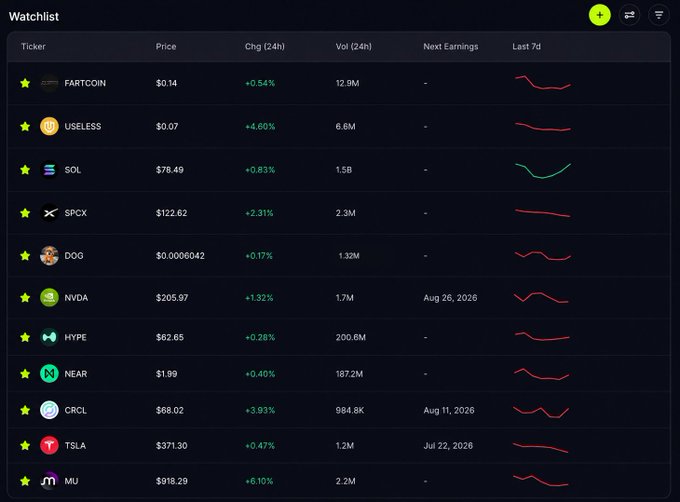This screenshot has width=680, height=502.
Task: Select the SOL ticker name
Action: pos(73,170)
